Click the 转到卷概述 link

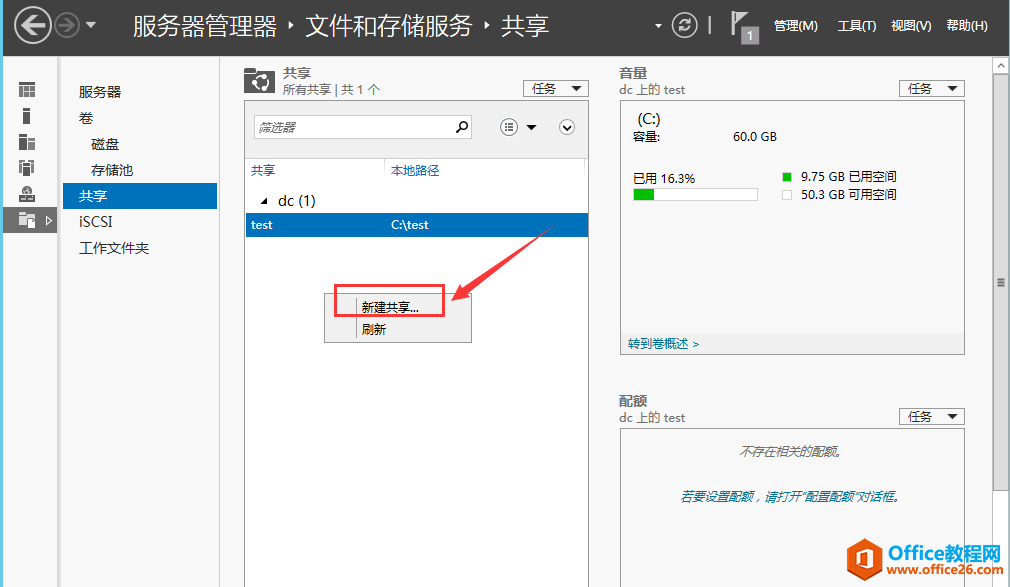pyautogui.click(x=663, y=343)
